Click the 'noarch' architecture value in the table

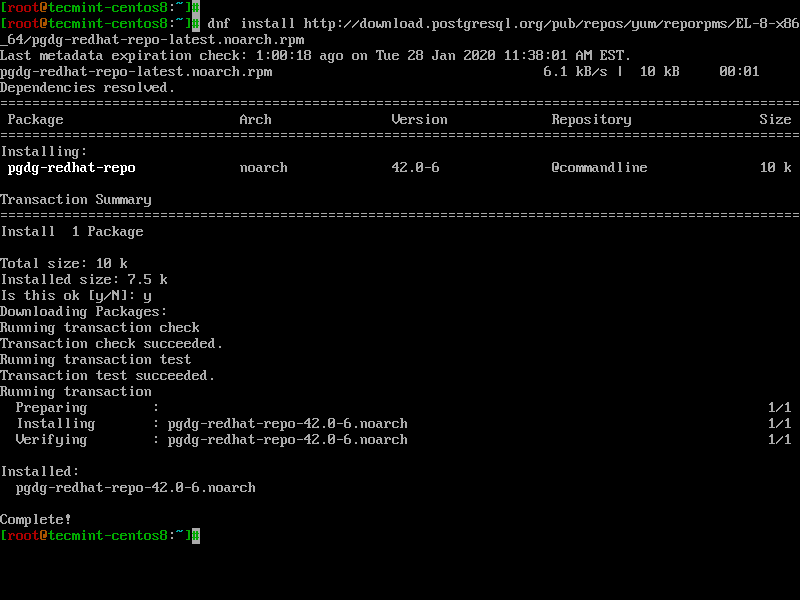click(x=263, y=167)
